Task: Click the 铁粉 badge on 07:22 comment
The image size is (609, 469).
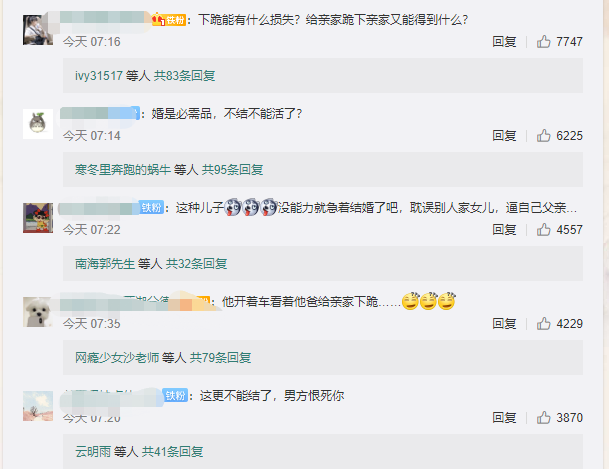Action: pyautogui.click(x=151, y=208)
